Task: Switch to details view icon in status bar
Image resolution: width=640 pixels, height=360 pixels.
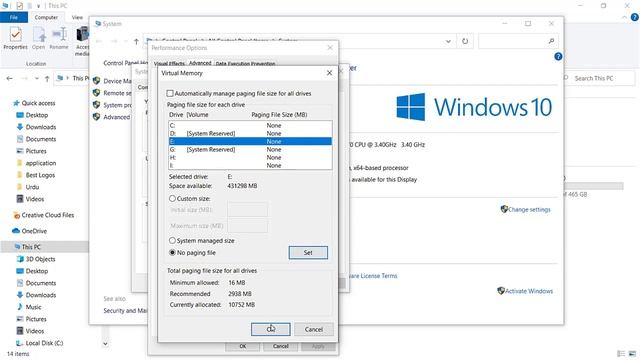Action: point(621,353)
